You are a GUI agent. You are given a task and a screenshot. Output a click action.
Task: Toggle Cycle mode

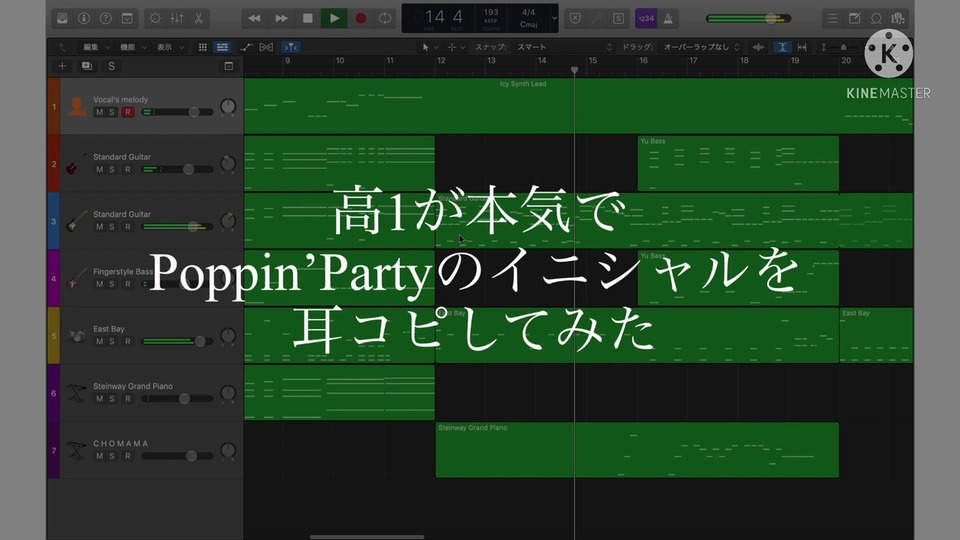384,18
